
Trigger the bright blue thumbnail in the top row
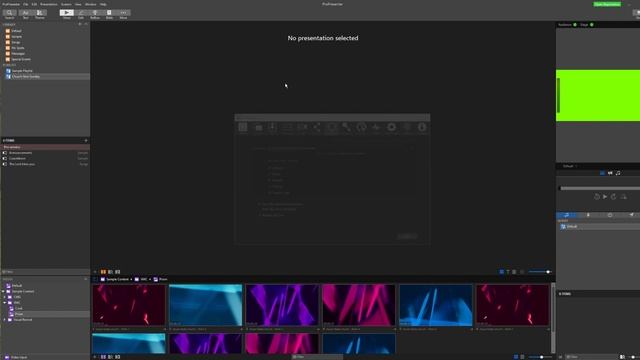point(436,305)
